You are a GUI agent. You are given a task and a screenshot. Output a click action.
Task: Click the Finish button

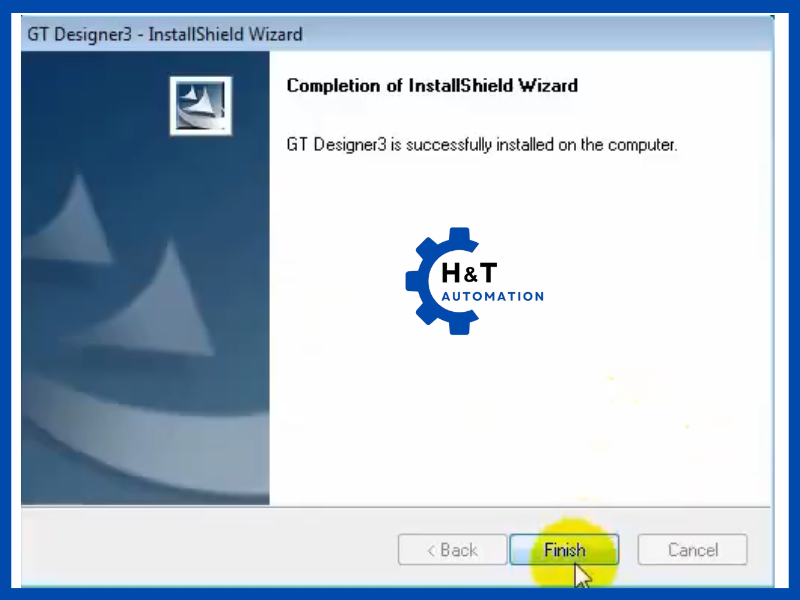564,549
